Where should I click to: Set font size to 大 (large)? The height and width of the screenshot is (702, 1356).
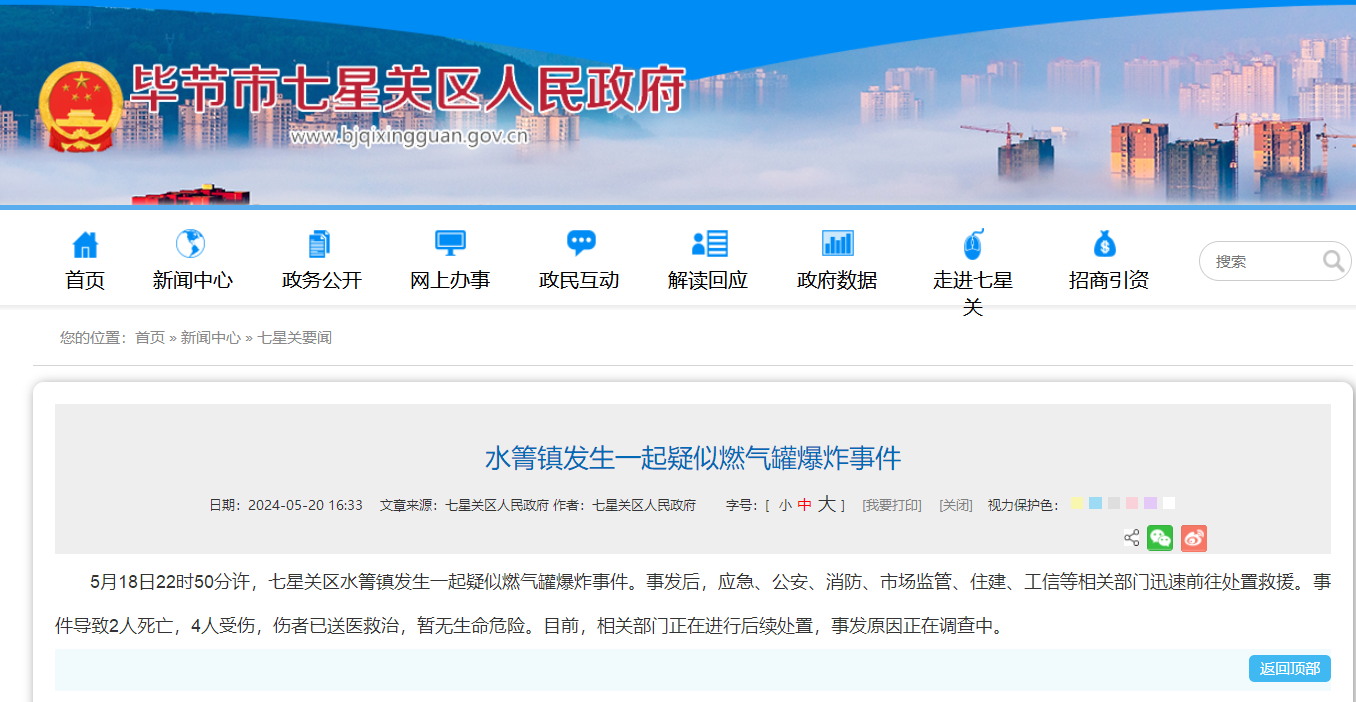[x=826, y=505]
